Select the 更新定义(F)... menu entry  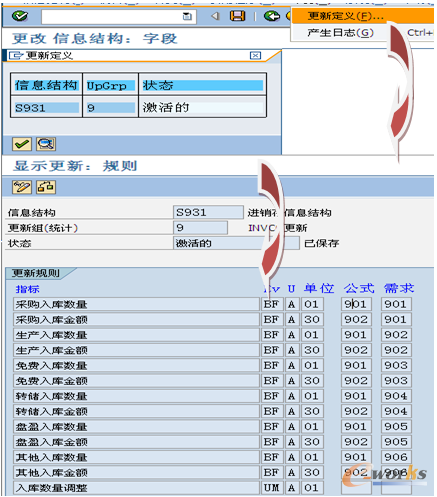click(x=346, y=16)
